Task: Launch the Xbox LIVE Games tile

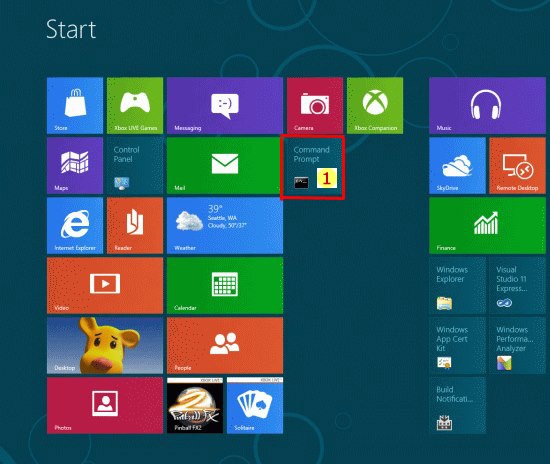Action: (x=135, y=106)
